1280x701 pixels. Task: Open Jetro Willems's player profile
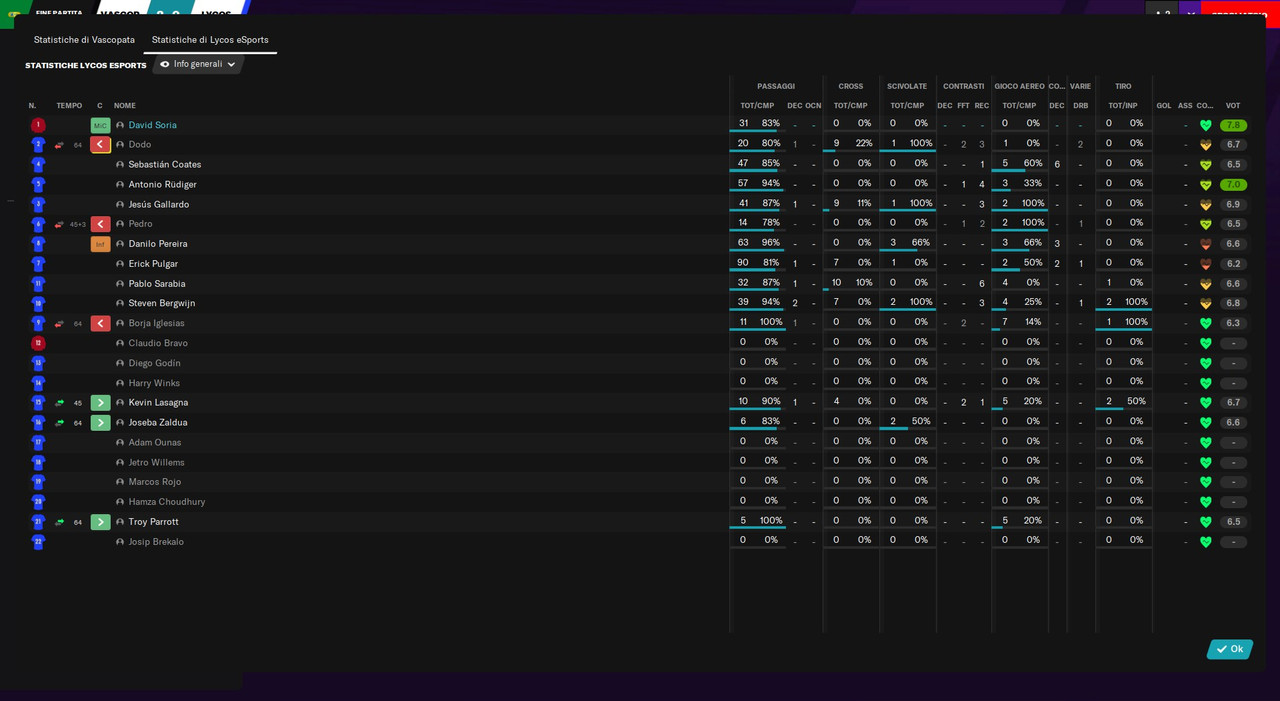click(x=156, y=462)
